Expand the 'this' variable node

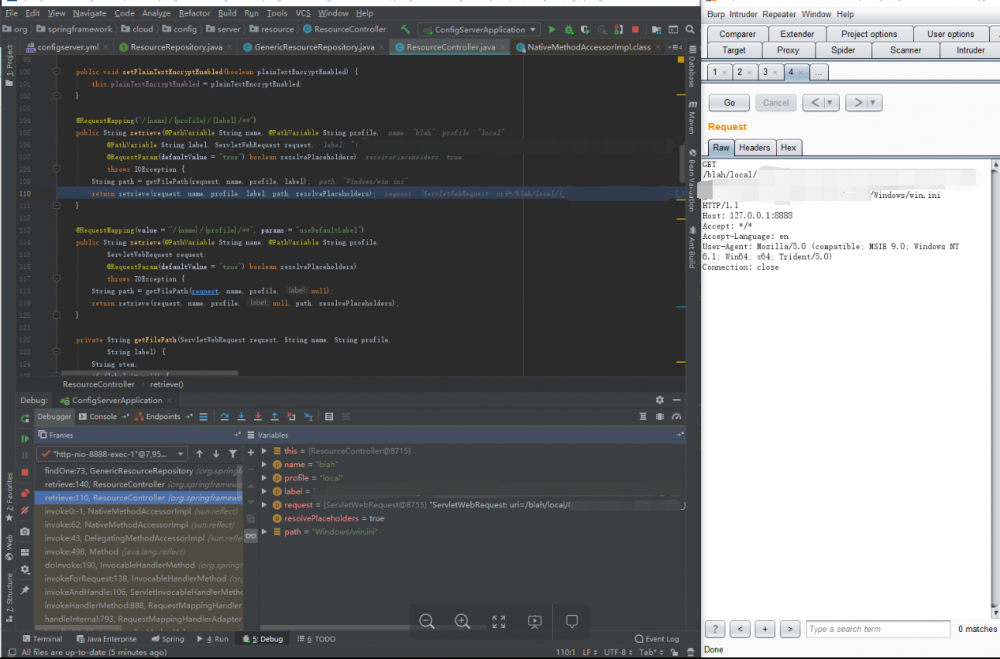tap(264, 451)
